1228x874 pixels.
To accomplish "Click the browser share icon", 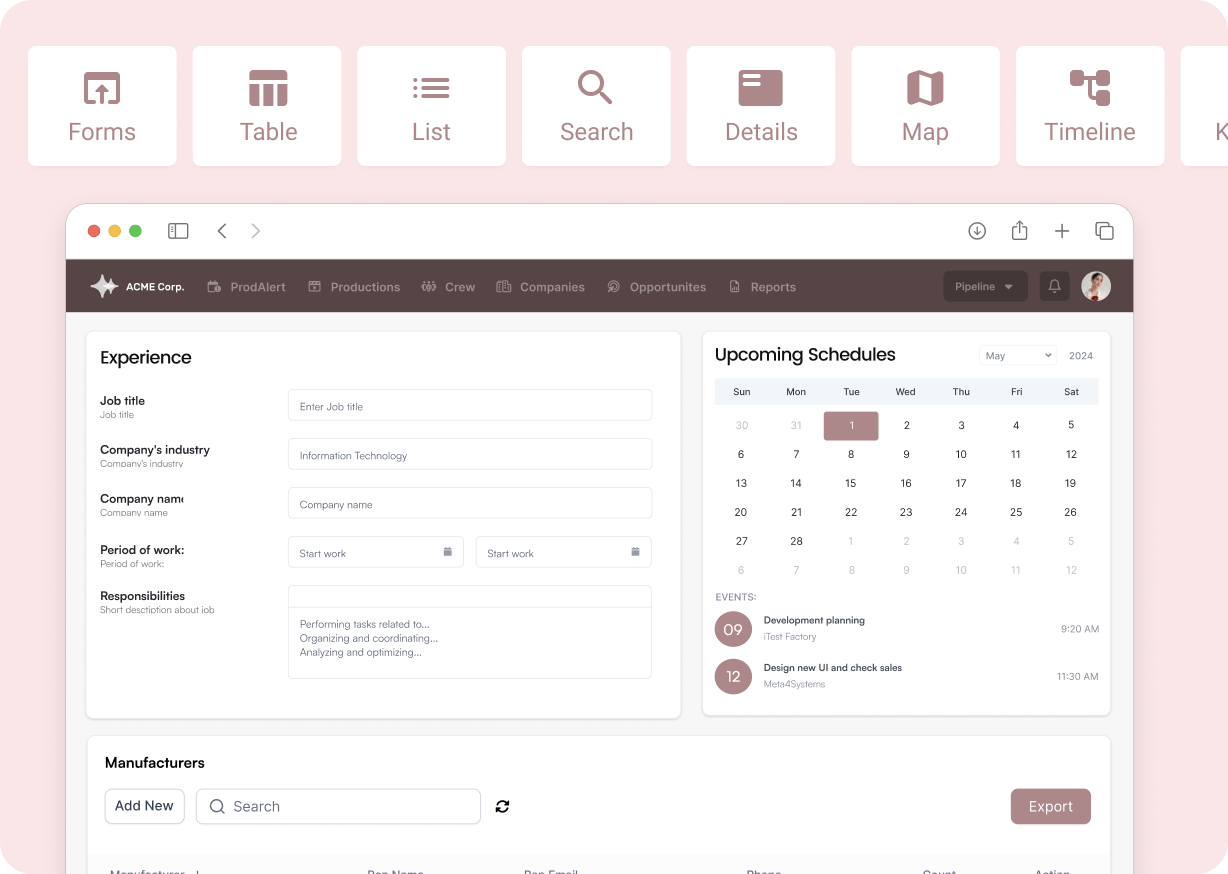I will 1019,231.
